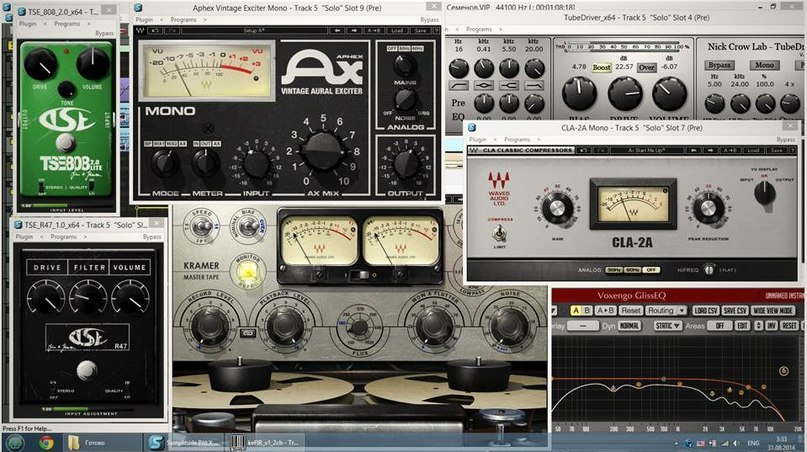Viewport: 807px width, 452px height.
Task: Open Plugin menu in Aphex Exciter window
Action: [x=144, y=20]
